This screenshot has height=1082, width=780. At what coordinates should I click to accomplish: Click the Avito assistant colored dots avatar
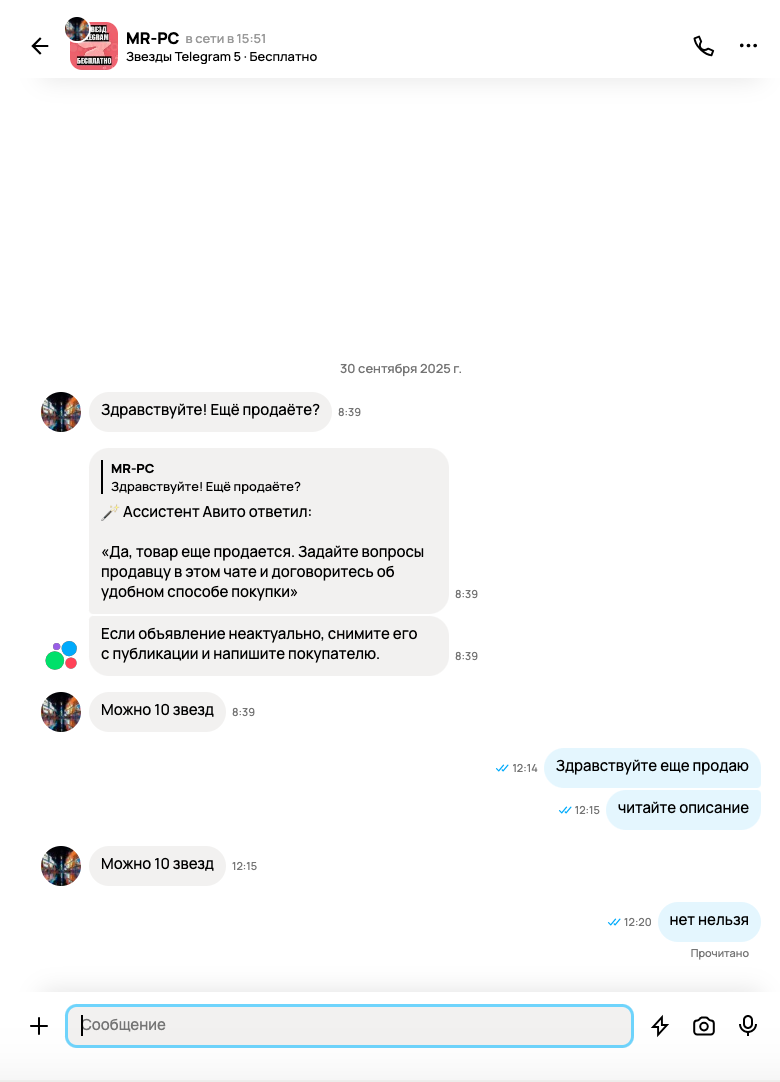[x=61, y=655]
